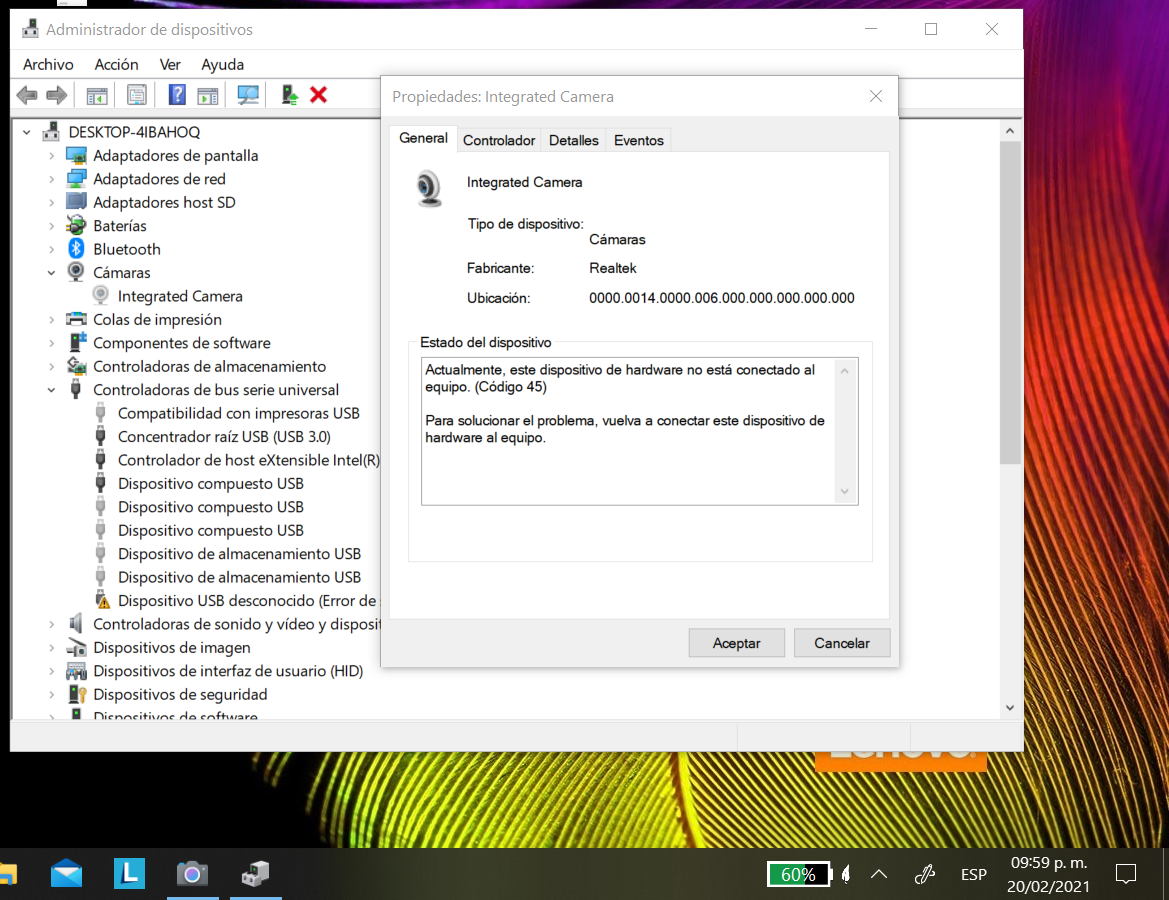
Task: Close the Integrated Camera properties dialog
Action: tap(876, 96)
